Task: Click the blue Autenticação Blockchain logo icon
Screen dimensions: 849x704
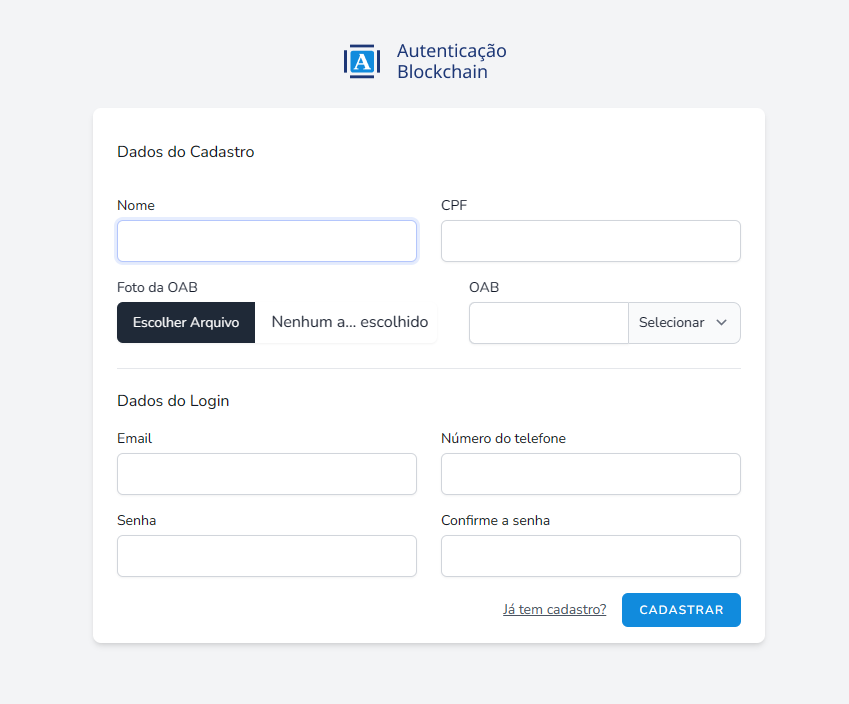Action: click(362, 61)
